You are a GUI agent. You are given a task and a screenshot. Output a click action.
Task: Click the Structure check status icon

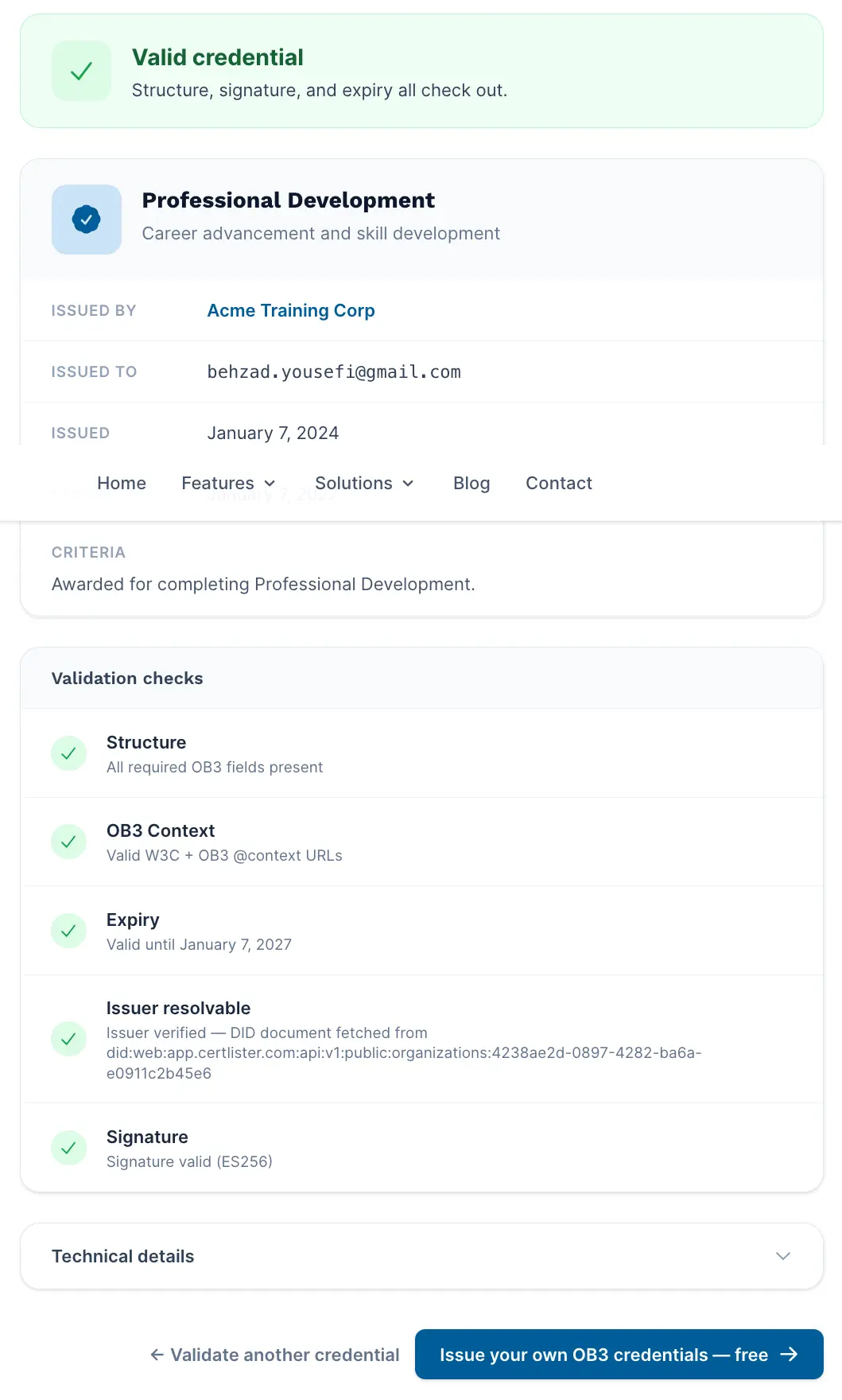(69, 753)
